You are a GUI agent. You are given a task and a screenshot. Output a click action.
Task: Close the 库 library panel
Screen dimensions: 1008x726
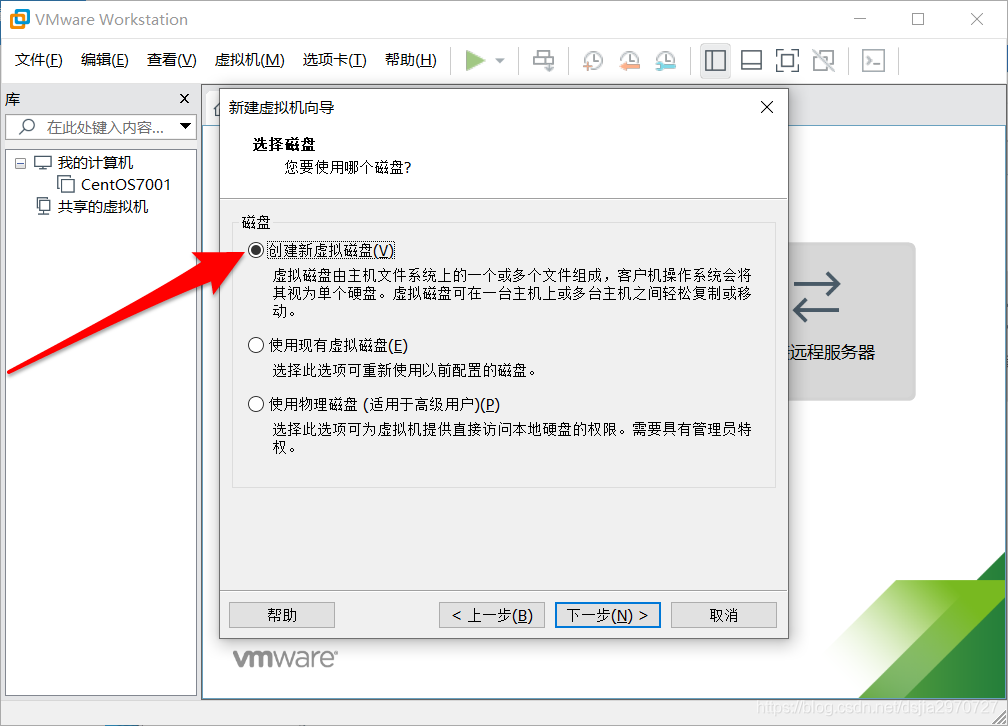(184, 98)
